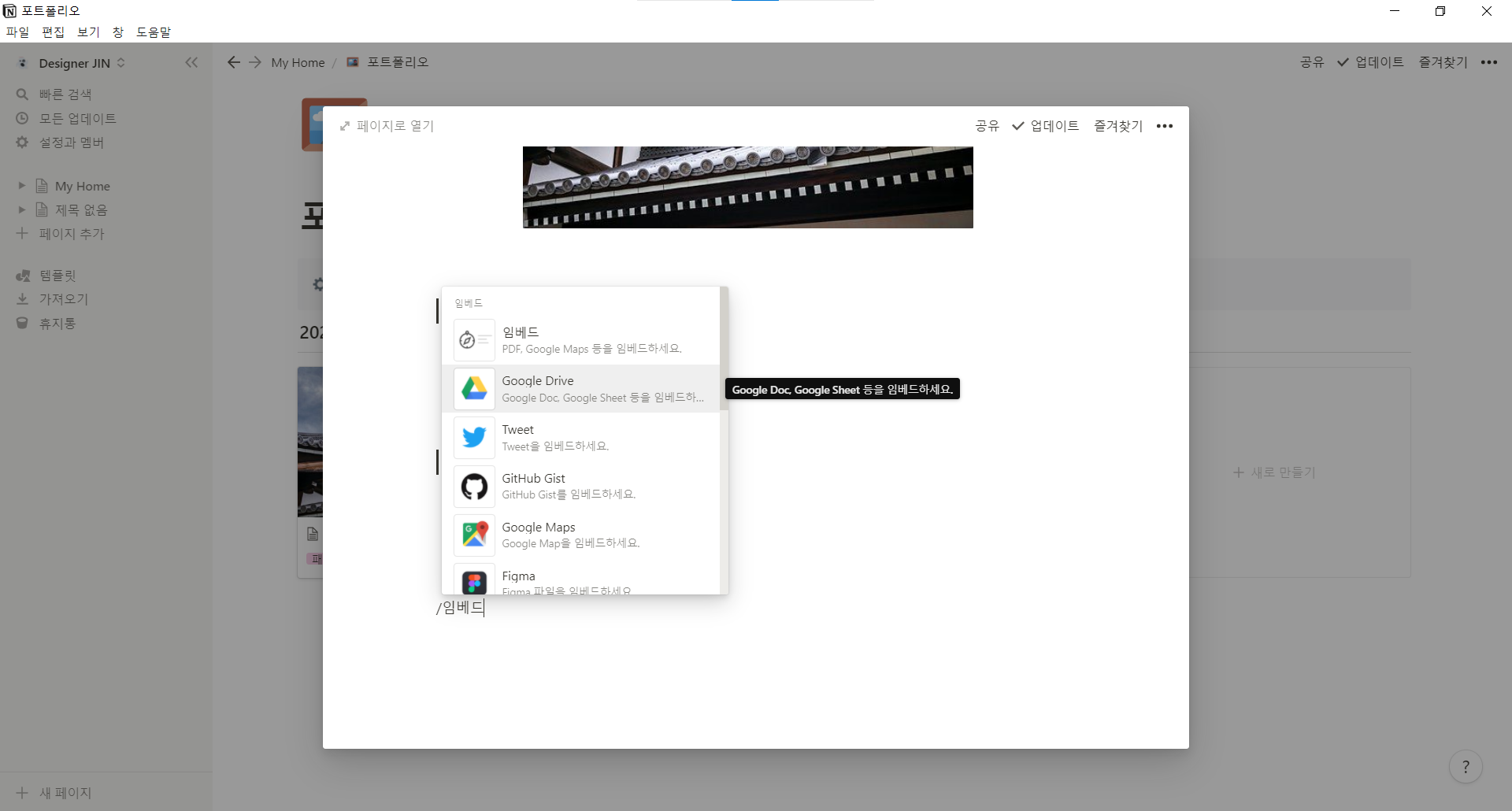Open the top bar three-dot menu
The width and height of the screenshot is (1512, 811).
point(1488,62)
